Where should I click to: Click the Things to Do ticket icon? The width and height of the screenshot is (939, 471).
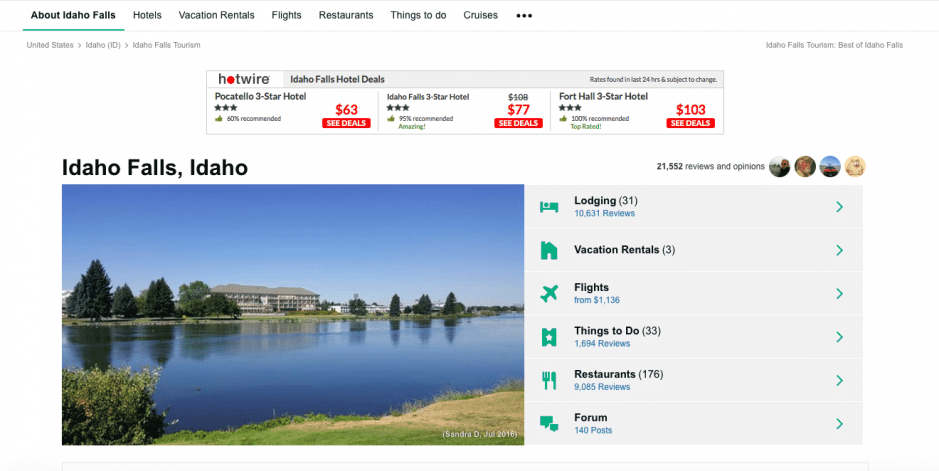(549, 337)
